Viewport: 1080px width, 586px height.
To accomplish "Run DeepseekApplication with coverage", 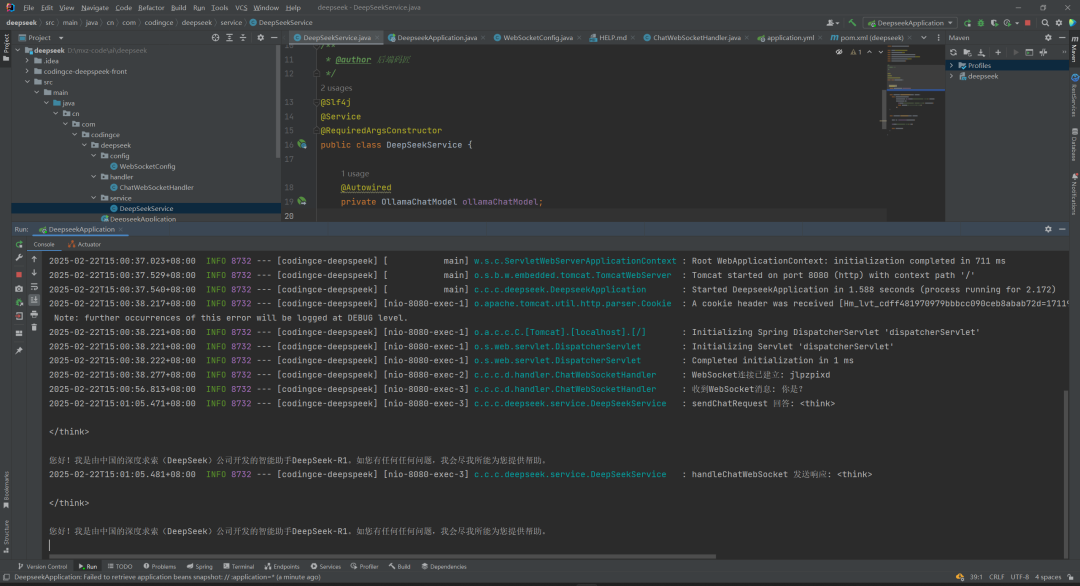I will (995, 22).
